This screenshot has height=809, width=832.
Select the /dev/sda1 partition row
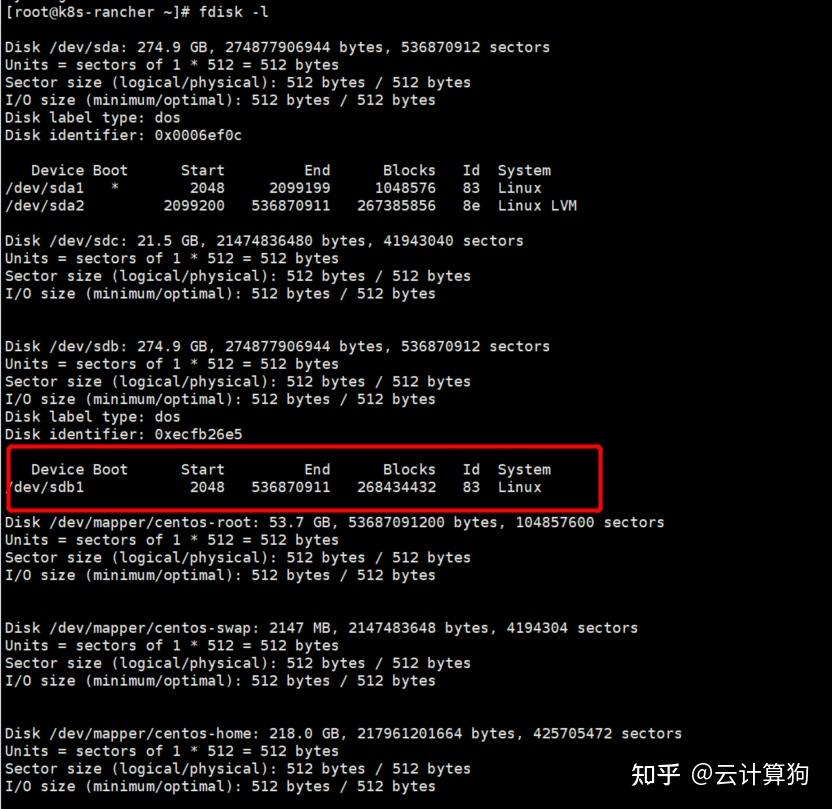(x=273, y=188)
